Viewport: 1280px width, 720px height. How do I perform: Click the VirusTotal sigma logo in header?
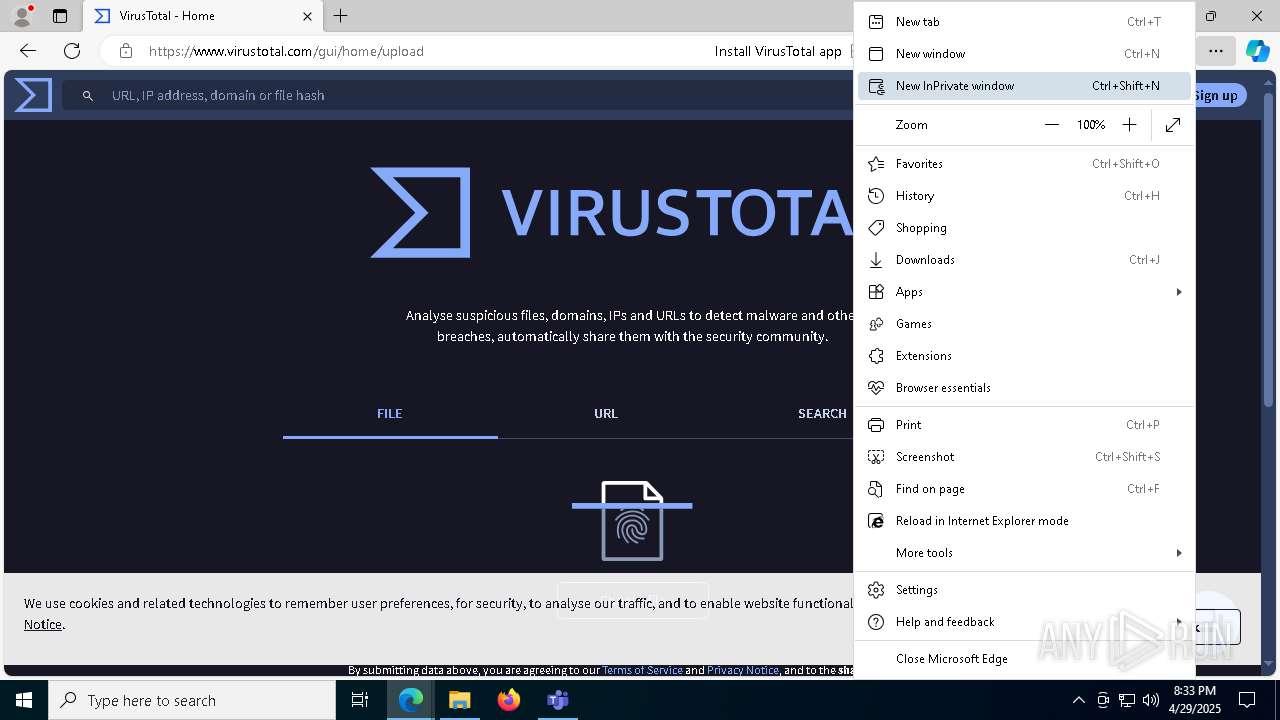[x=33, y=95]
